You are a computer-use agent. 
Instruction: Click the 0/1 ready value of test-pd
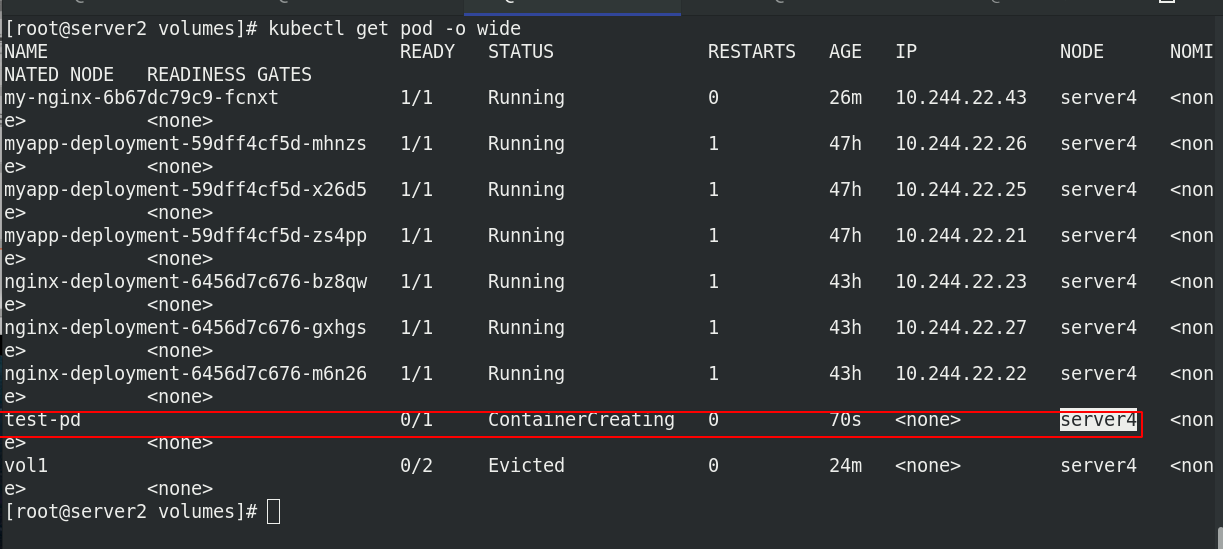(416, 420)
